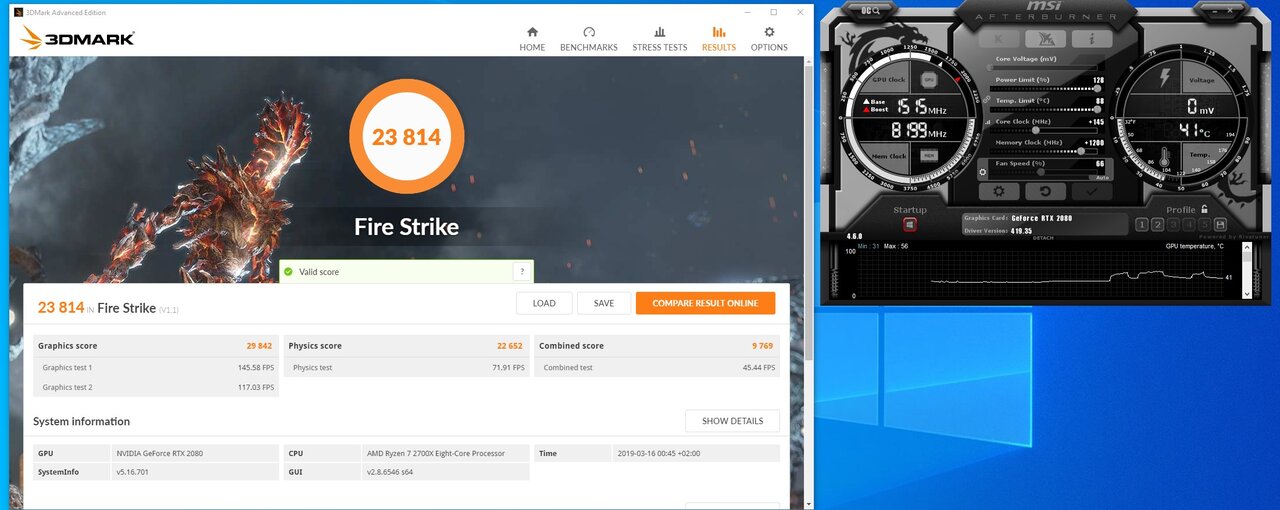1280x510 pixels.
Task: Click the driver version 419.35 text
Action: [1022, 230]
